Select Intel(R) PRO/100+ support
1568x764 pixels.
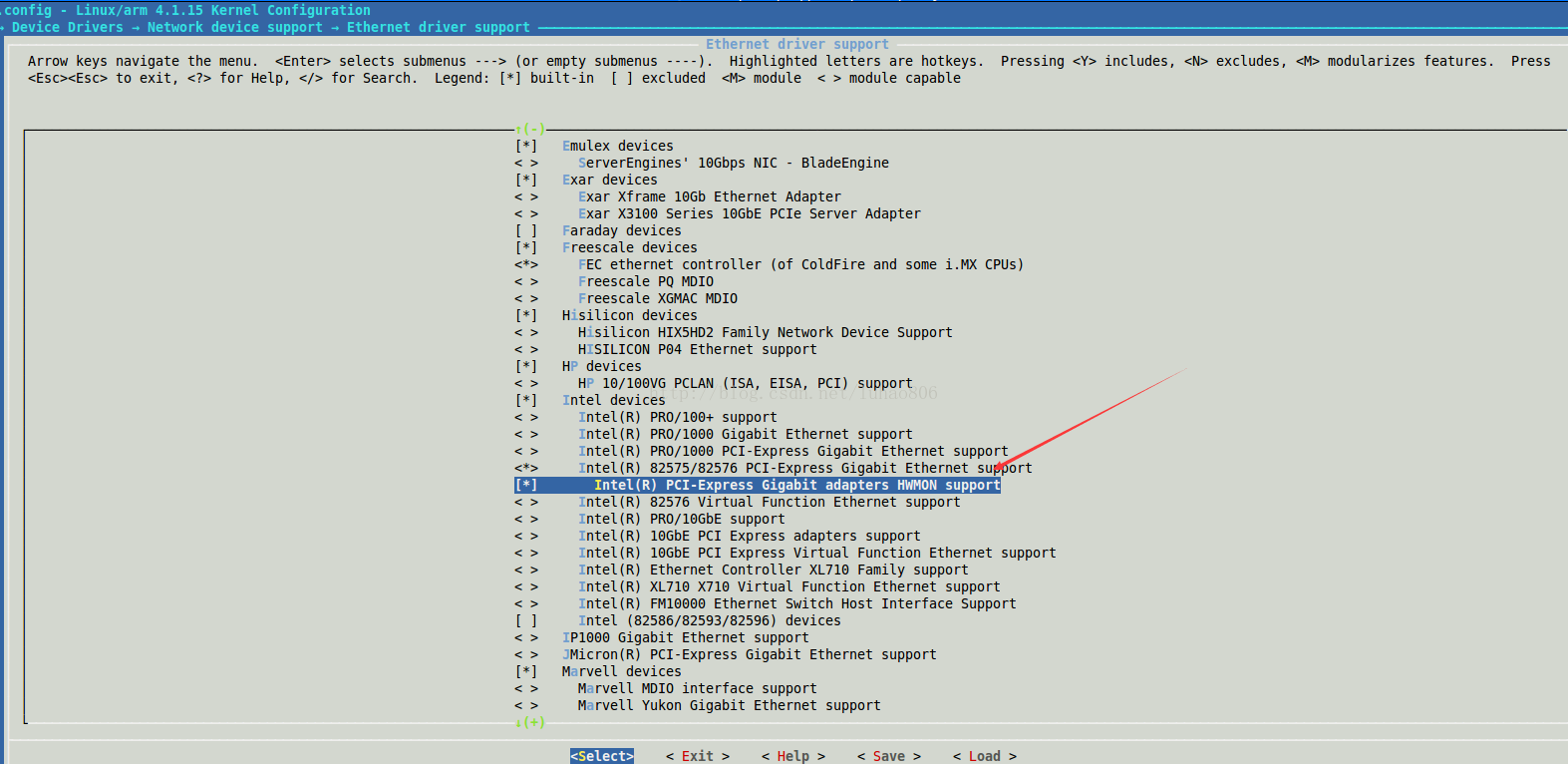tap(678, 417)
